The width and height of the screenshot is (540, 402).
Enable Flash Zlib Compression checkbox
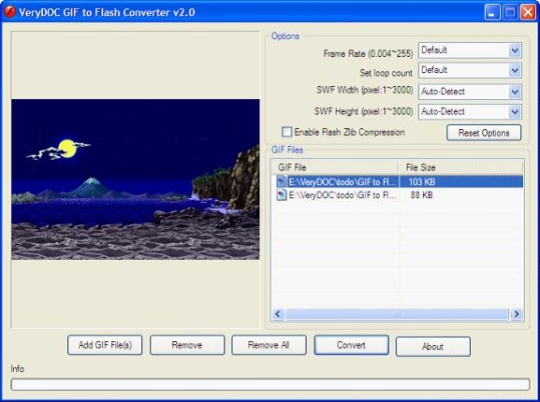point(287,132)
